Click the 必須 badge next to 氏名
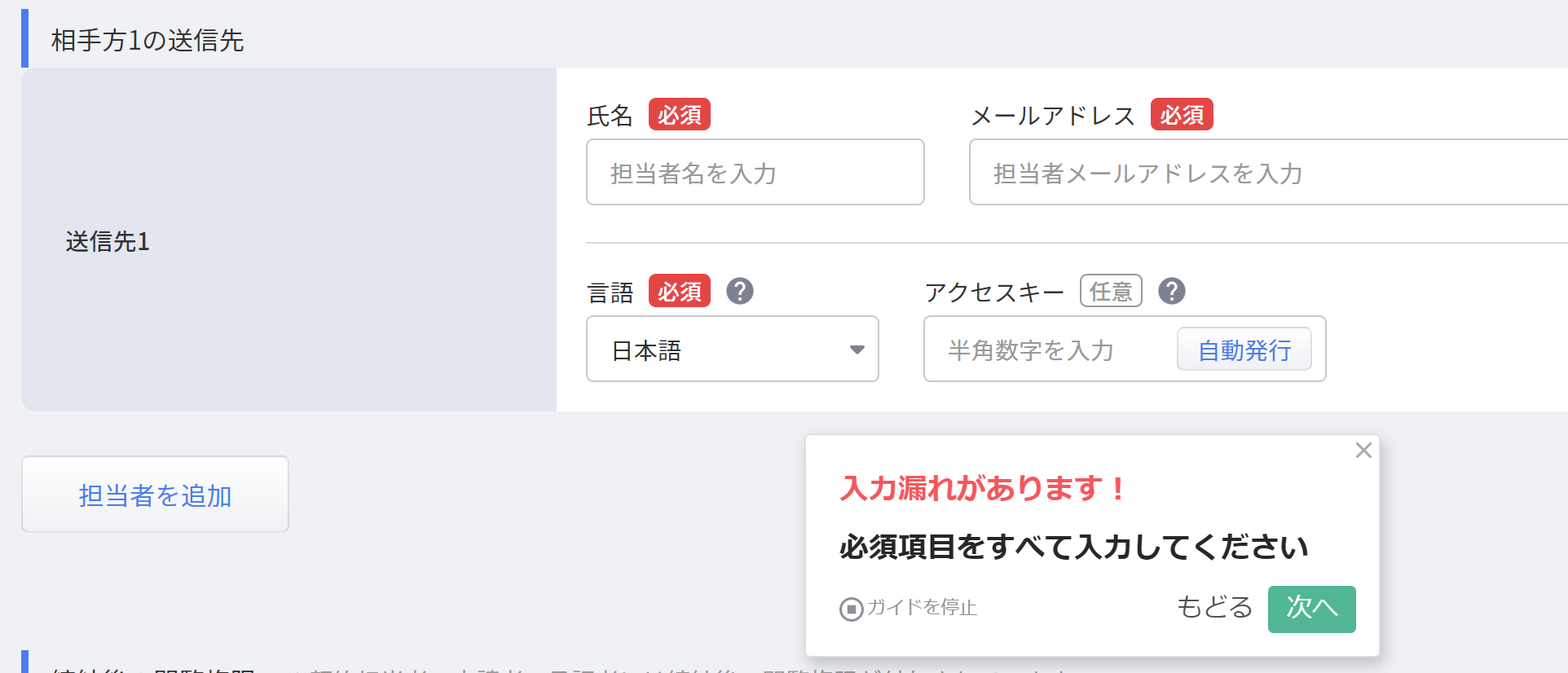 [x=679, y=115]
